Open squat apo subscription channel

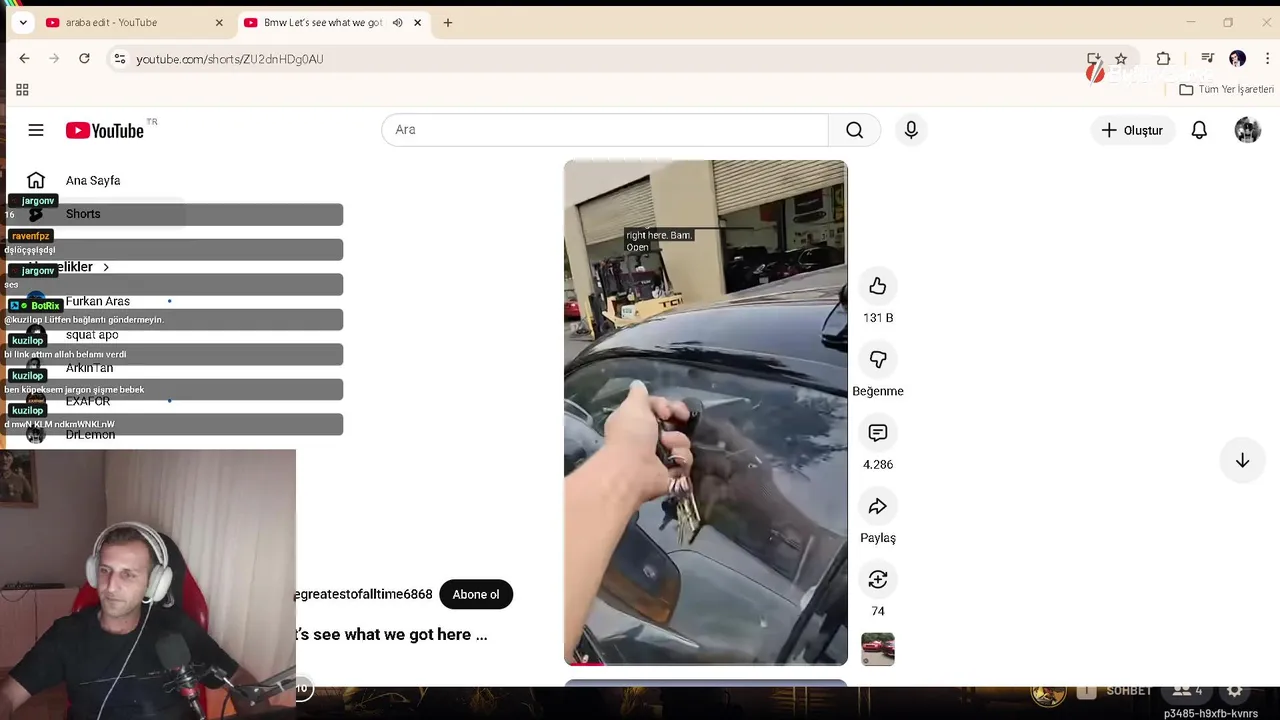pyautogui.click(x=92, y=334)
